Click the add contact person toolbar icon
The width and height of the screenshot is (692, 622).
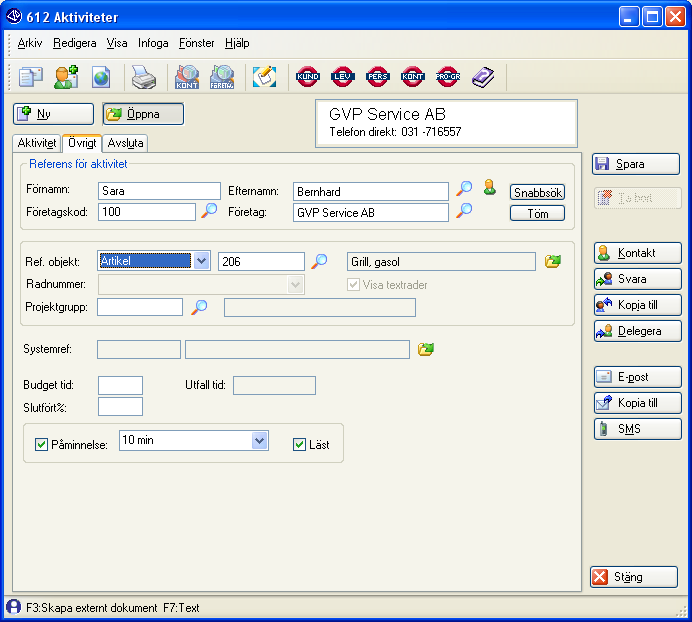point(66,77)
